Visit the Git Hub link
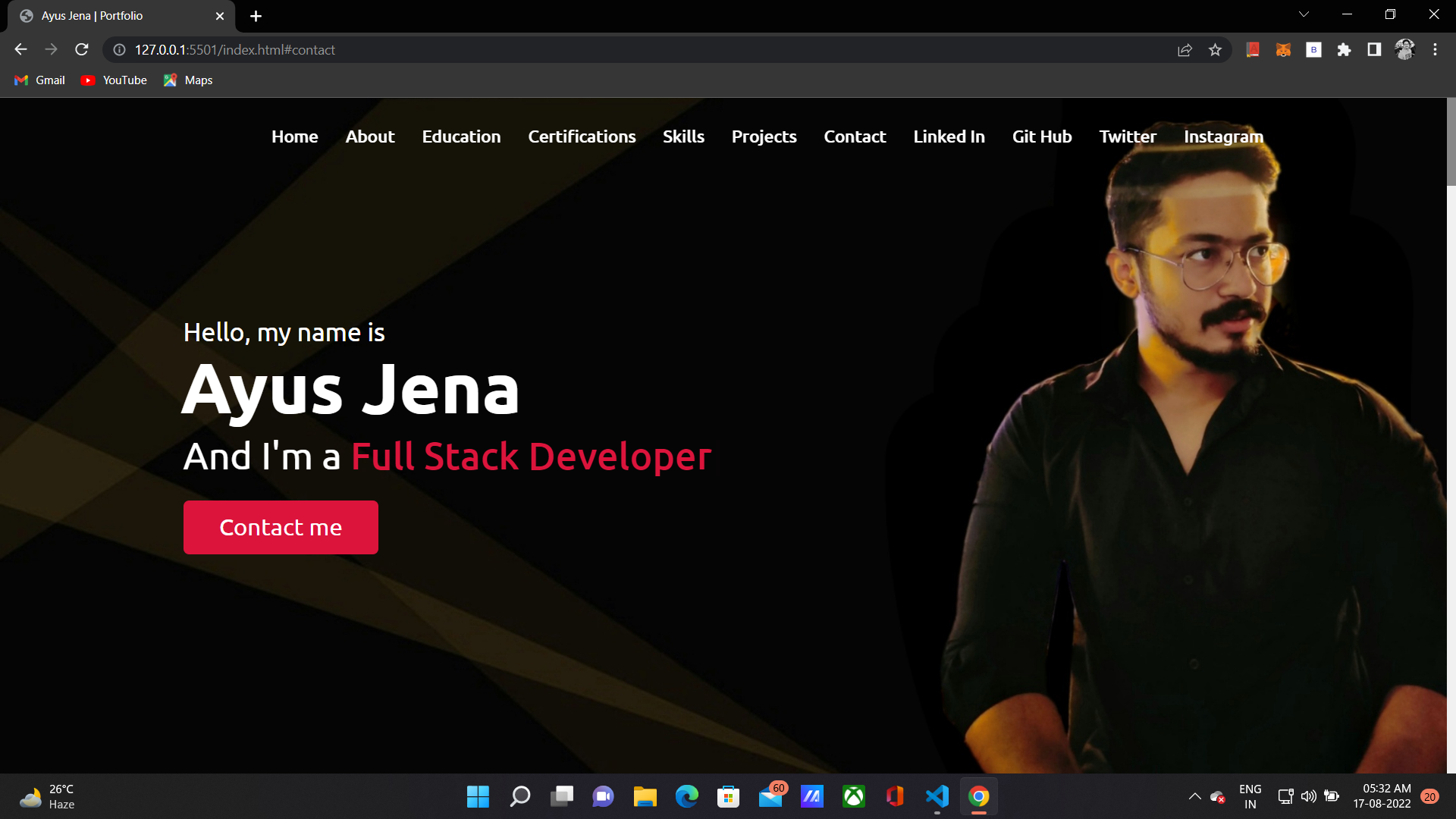 point(1042,136)
